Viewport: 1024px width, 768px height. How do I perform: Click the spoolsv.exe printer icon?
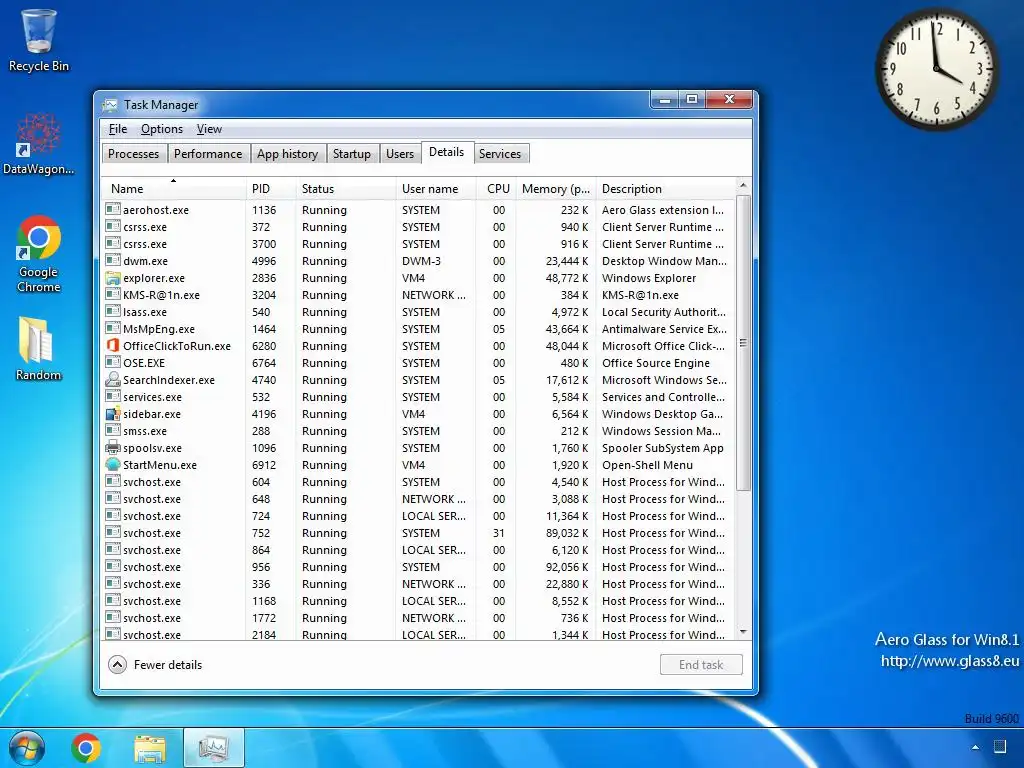point(113,447)
